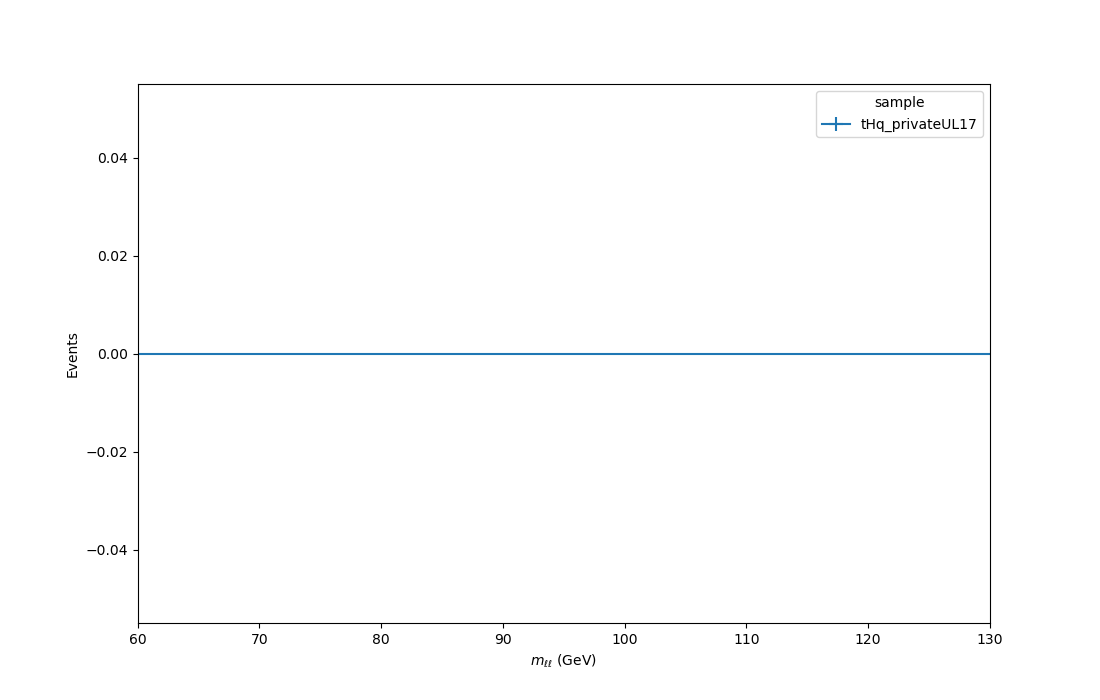
Task: Click the legend title 'sample'
Action: click(x=899, y=102)
